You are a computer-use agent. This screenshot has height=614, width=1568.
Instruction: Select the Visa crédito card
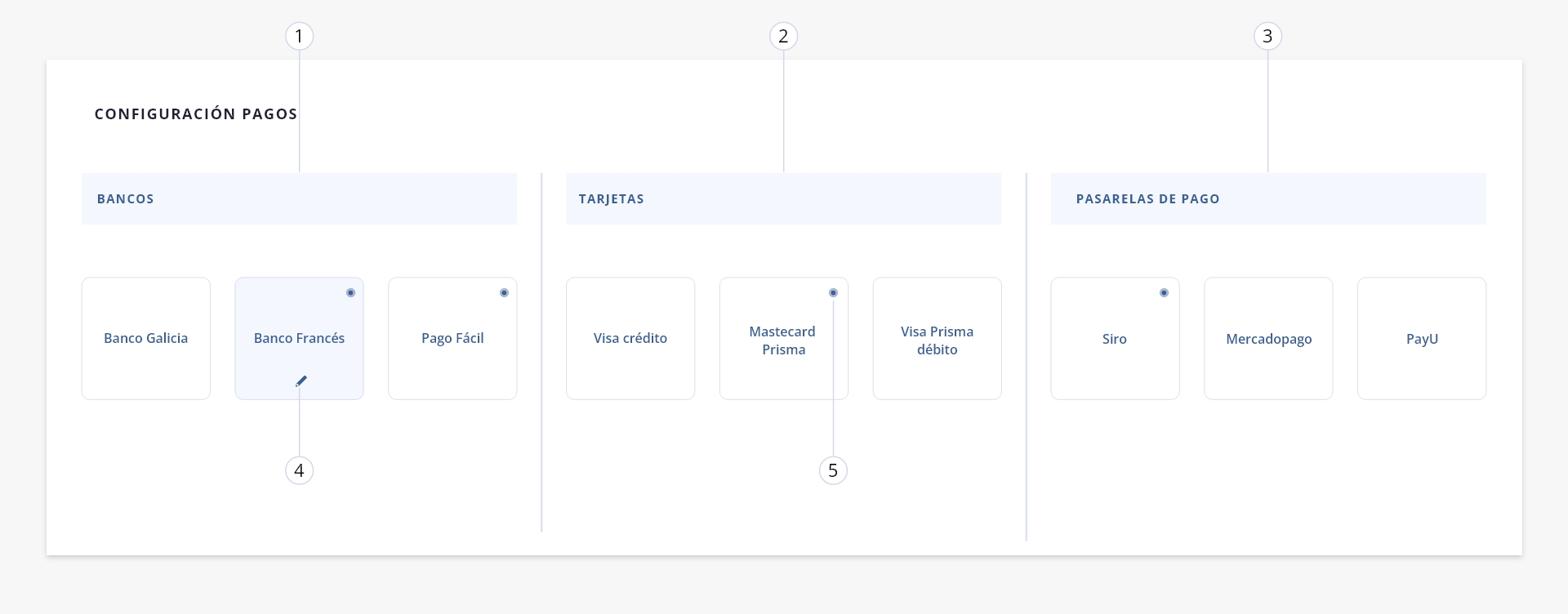click(x=630, y=338)
